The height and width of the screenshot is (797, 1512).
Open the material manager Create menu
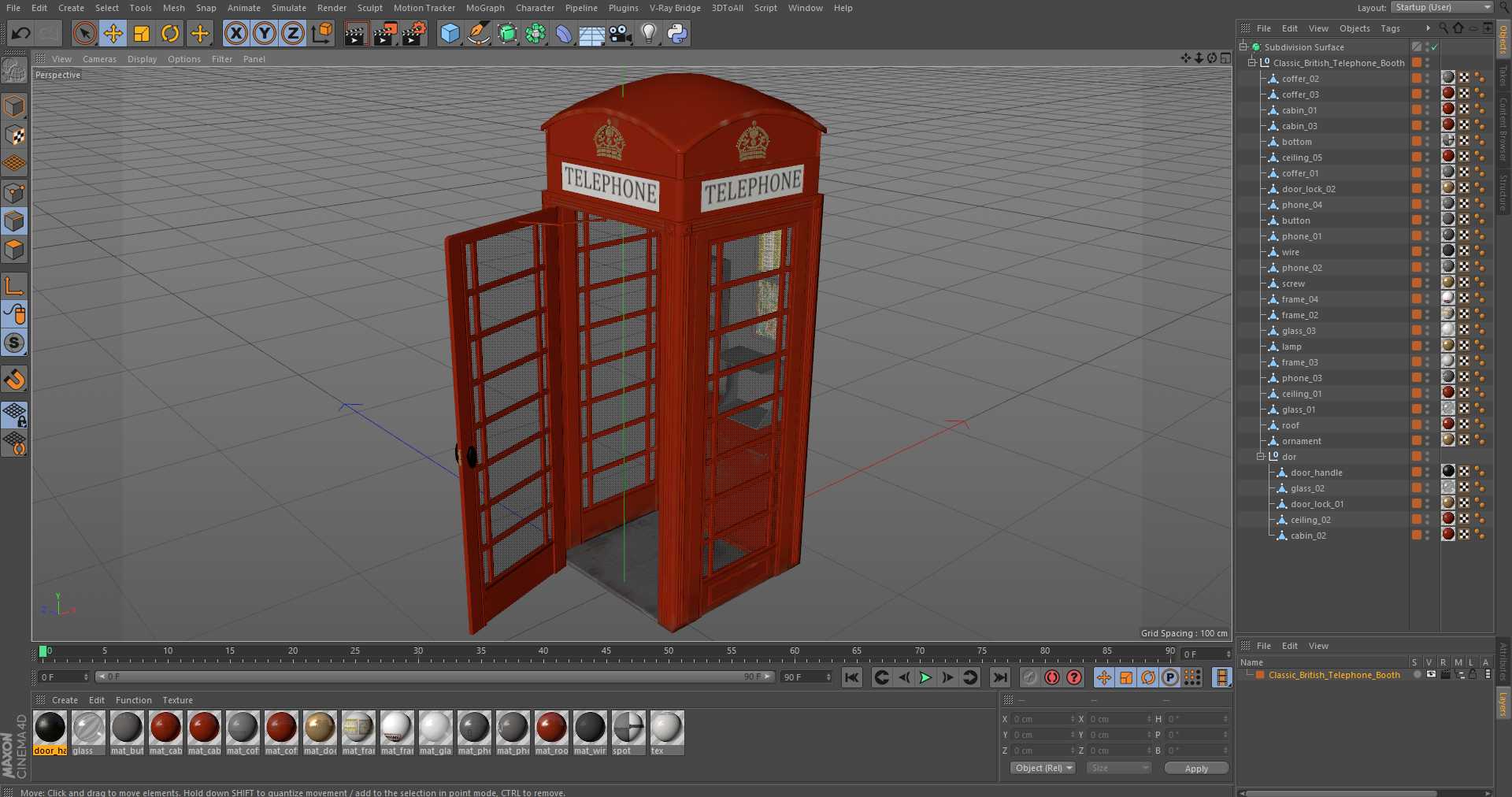pyautogui.click(x=65, y=700)
